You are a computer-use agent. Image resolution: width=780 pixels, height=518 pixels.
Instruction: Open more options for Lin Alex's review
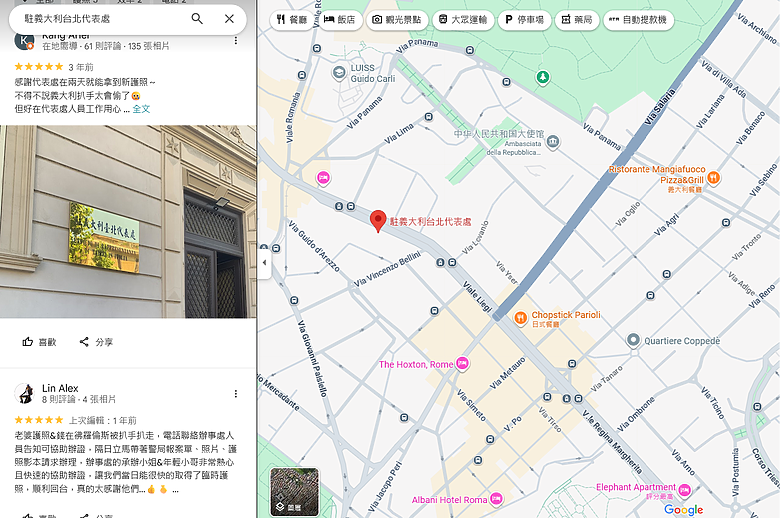click(x=236, y=394)
